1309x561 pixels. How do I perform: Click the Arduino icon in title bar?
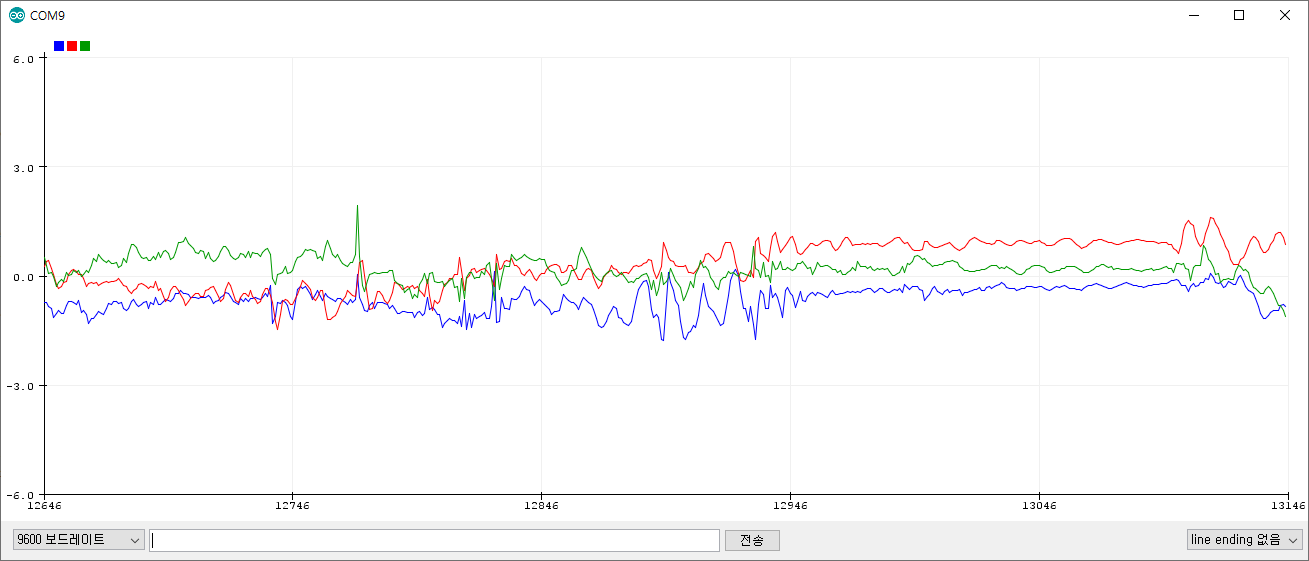tap(16, 15)
